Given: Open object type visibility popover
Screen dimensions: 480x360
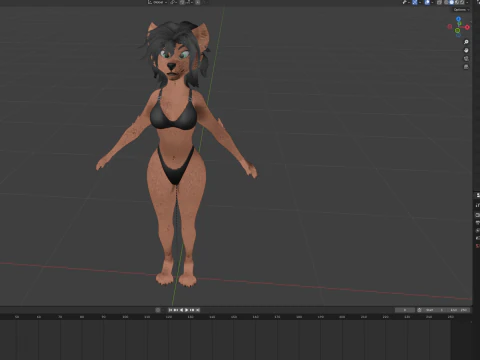Looking at the screenshot, I should [x=406, y=2].
